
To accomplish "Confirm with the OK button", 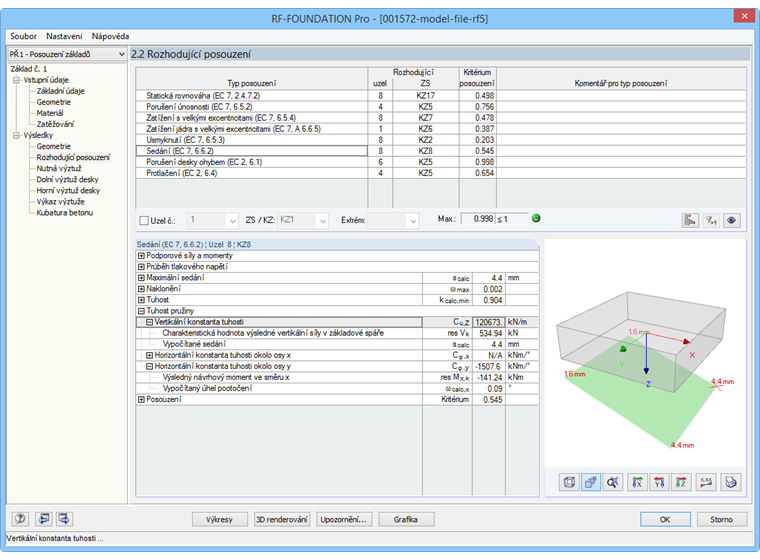I will [x=665, y=519].
